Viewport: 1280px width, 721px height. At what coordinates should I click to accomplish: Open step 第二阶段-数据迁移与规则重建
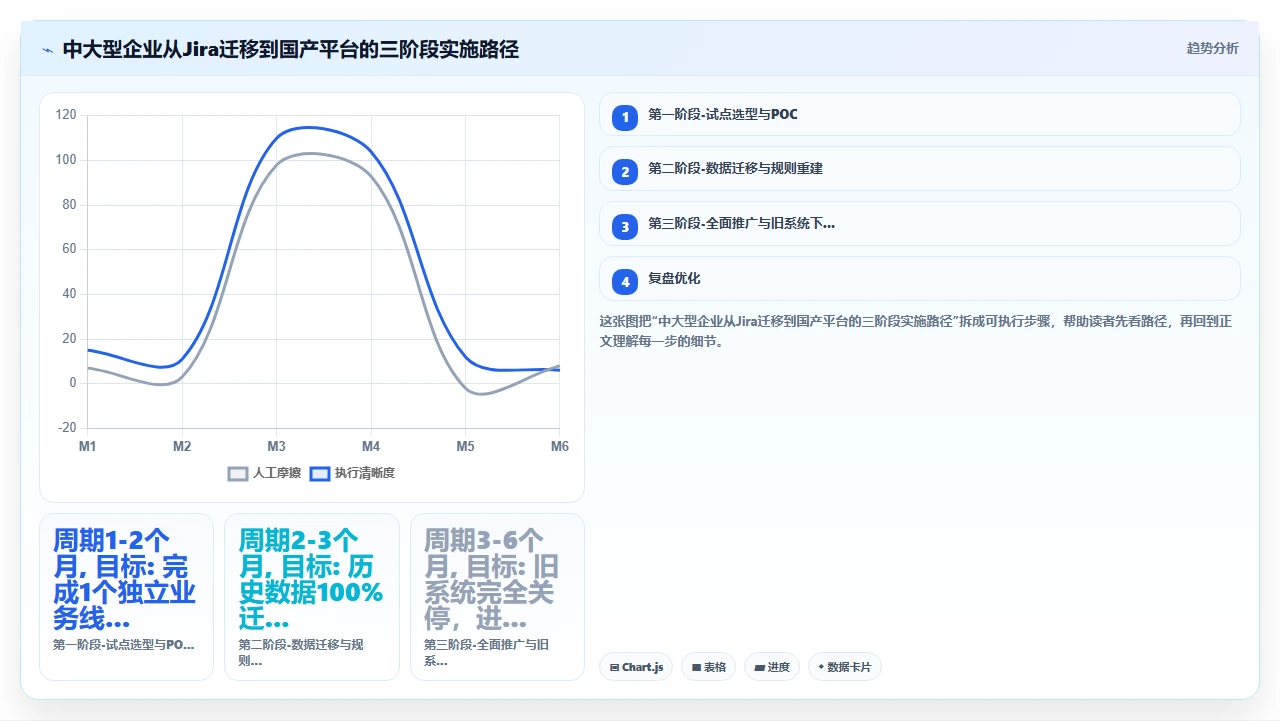coord(920,169)
